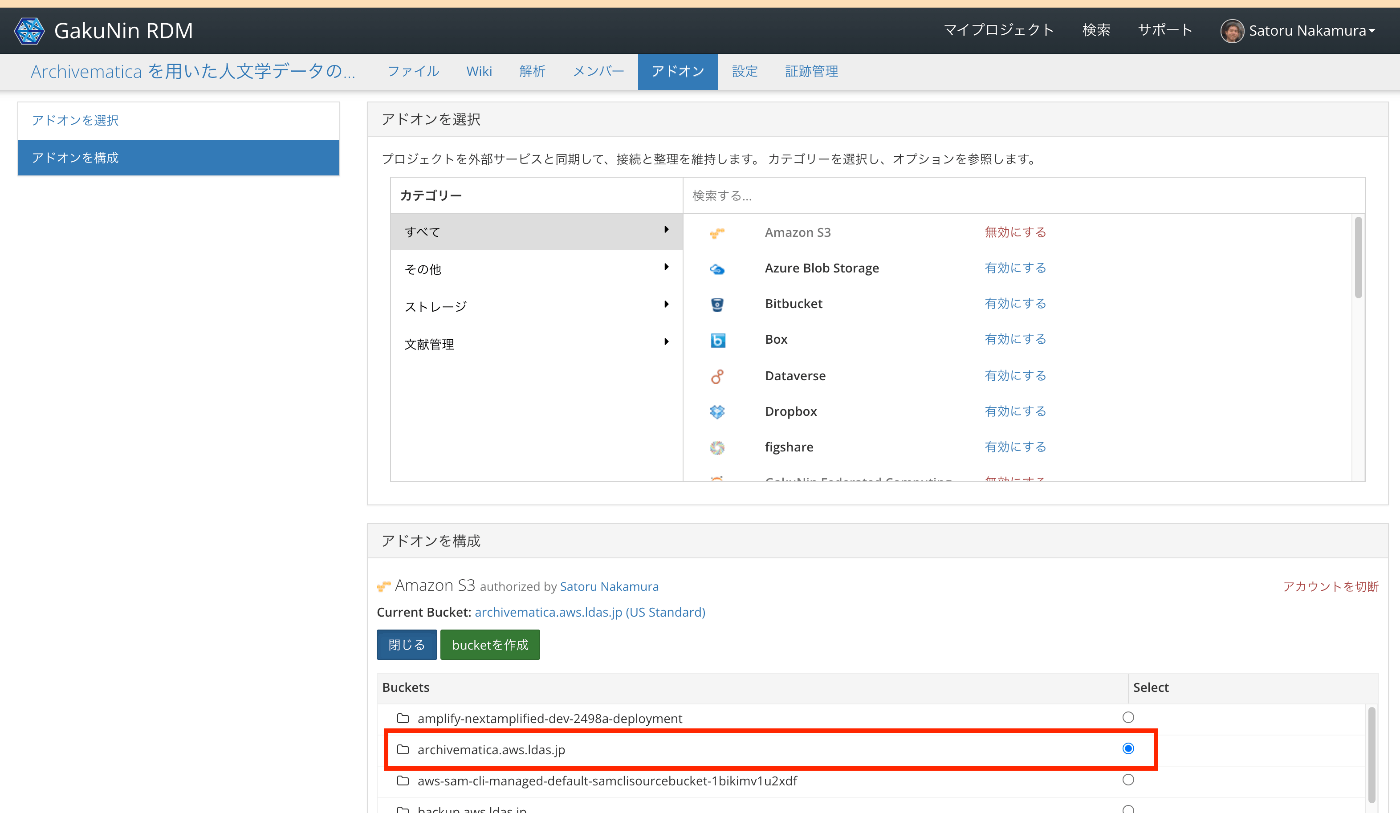
Task: Open the Wiki tab
Action: pyautogui.click(x=479, y=72)
